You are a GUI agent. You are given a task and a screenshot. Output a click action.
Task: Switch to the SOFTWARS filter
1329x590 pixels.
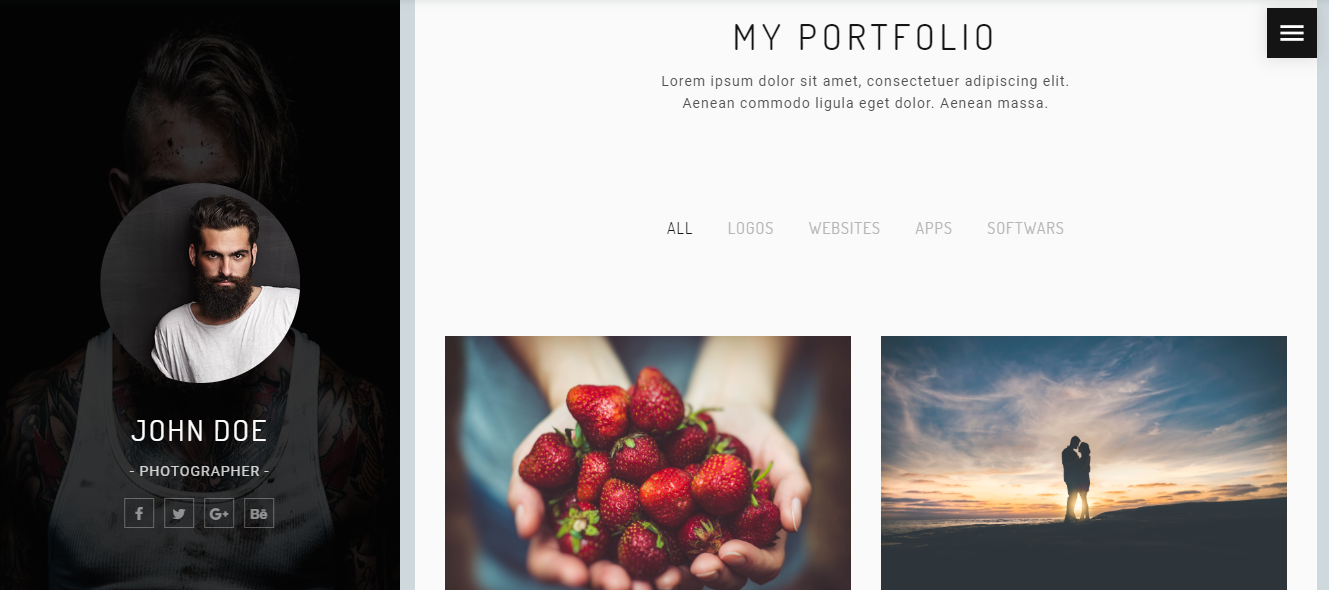[x=1025, y=228]
